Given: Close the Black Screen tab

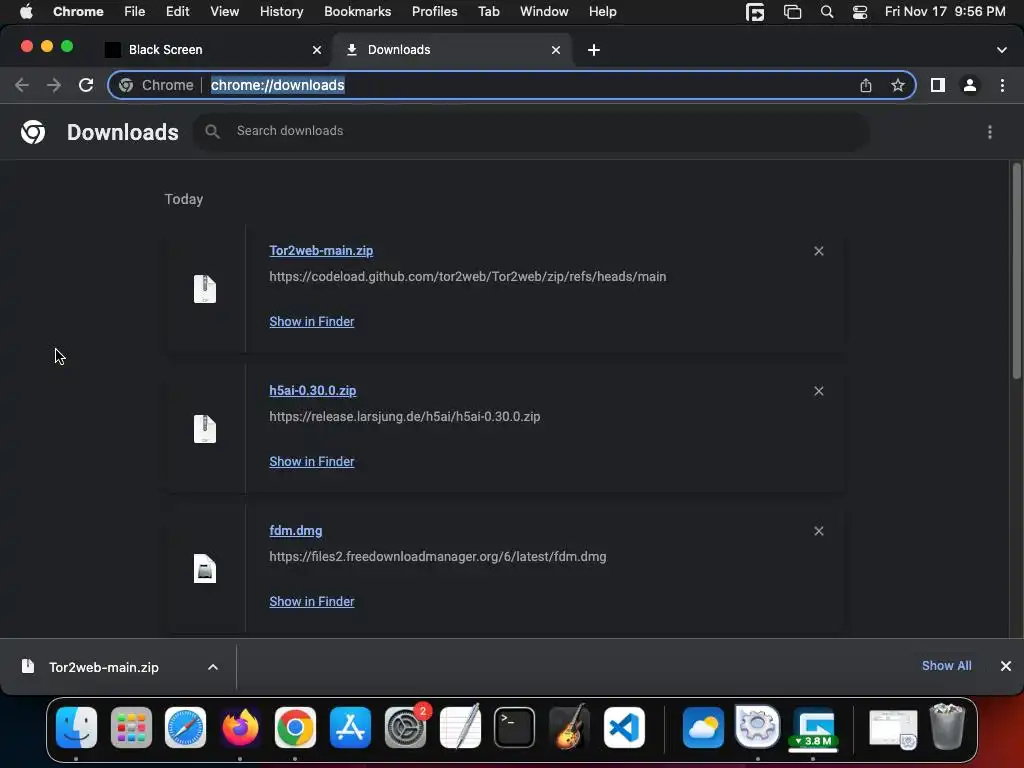Looking at the screenshot, I should (x=317, y=50).
